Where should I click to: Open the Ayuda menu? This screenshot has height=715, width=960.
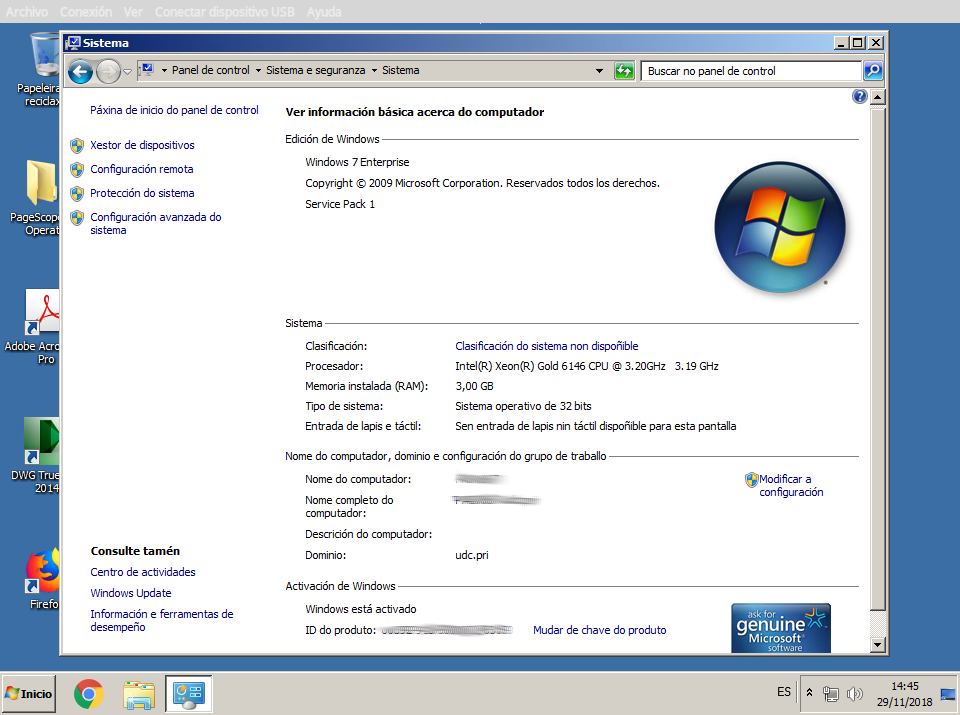[x=324, y=12]
